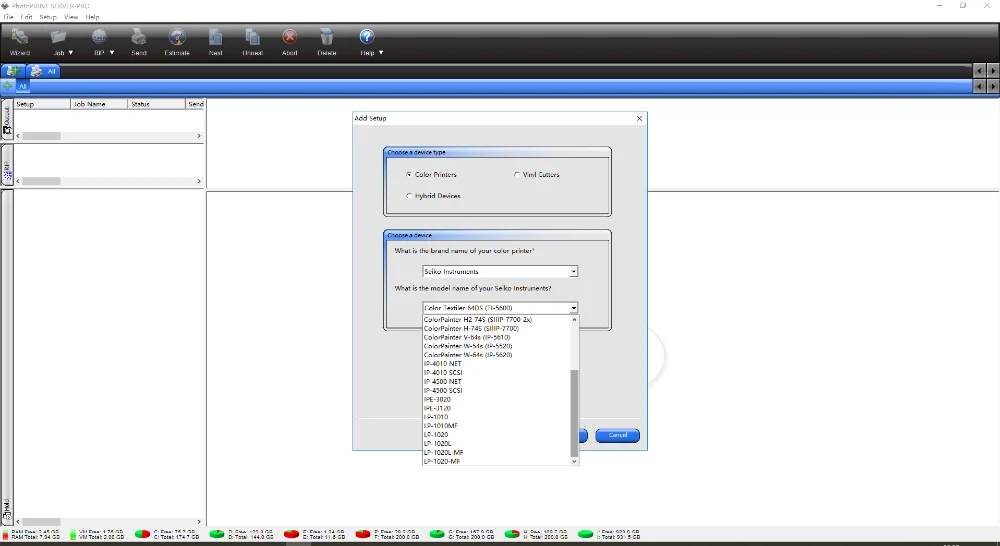Expand the RIP toolbar dropdown arrow
This screenshot has width=1000, height=546.
[112, 53]
